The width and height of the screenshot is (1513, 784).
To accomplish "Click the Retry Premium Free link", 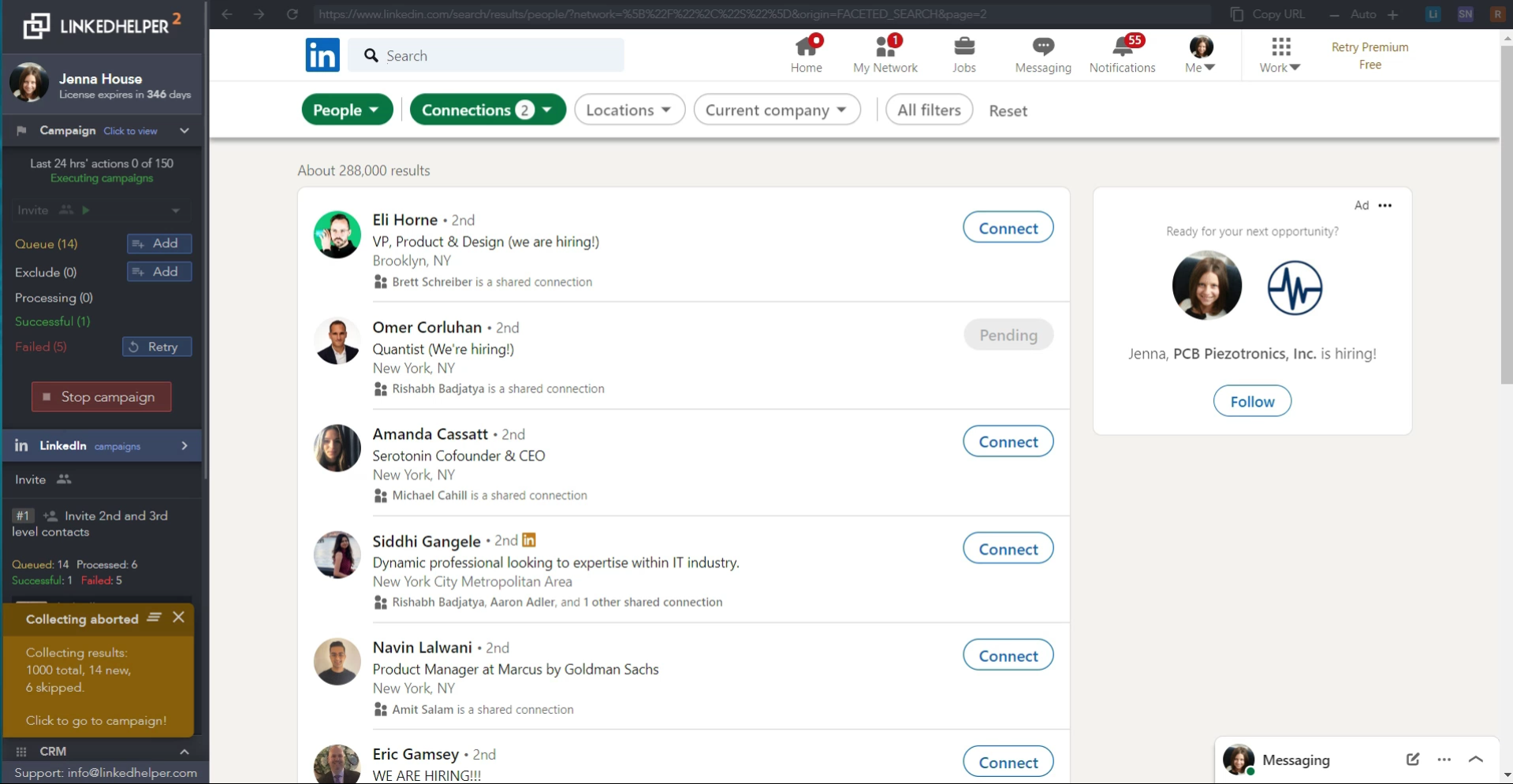I will pyautogui.click(x=1370, y=56).
